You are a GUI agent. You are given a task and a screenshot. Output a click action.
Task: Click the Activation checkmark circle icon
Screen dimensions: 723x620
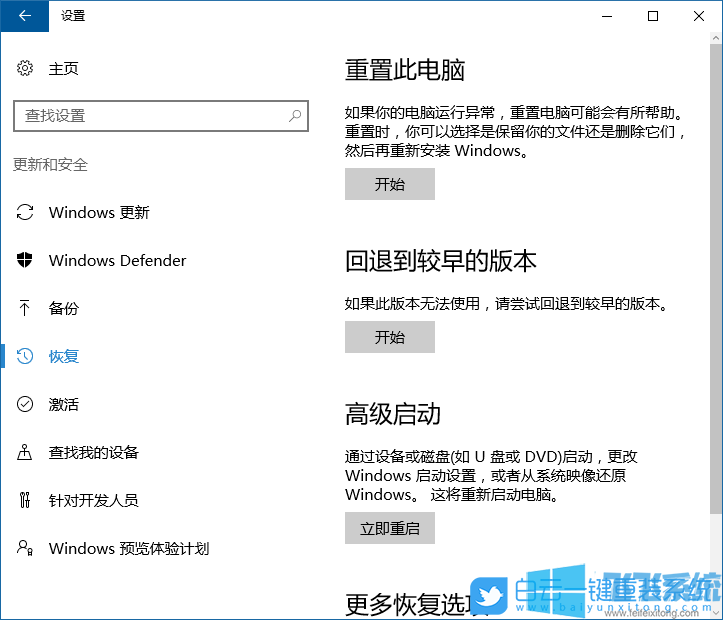[x=25, y=404]
